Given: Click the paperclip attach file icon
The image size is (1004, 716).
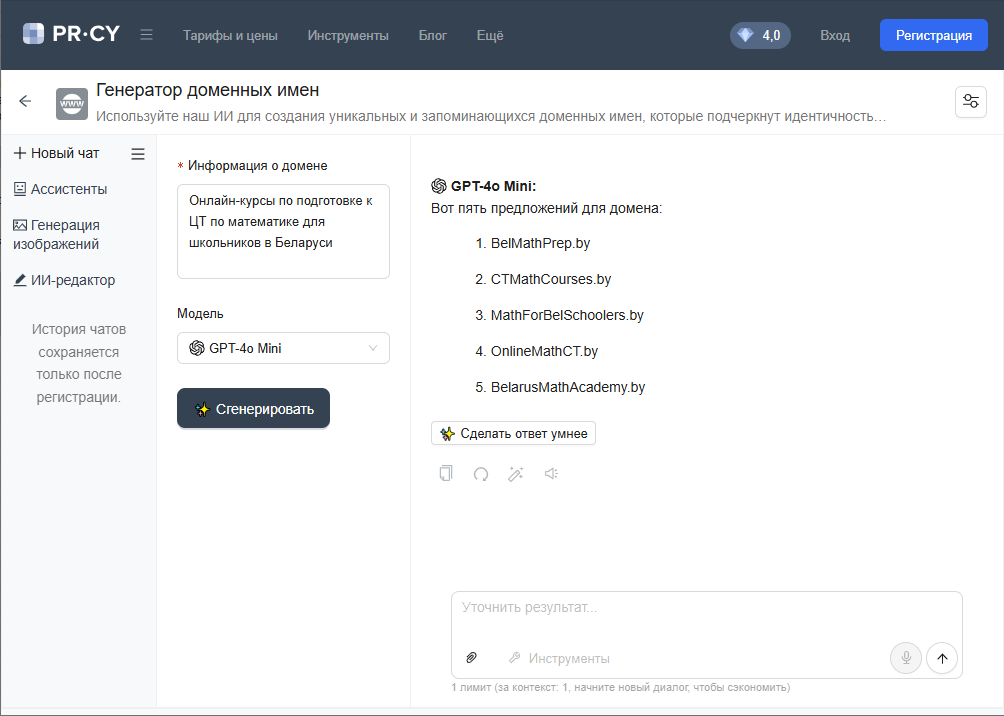Looking at the screenshot, I should coord(472,658).
